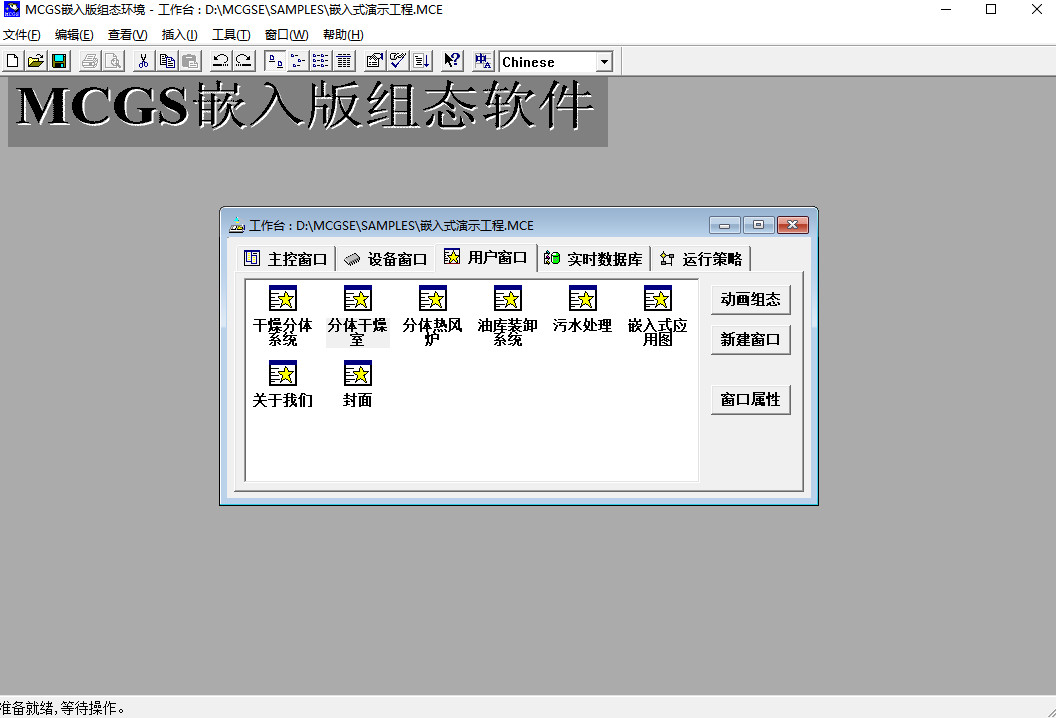The height and width of the screenshot is (718, 1056).
Task: Activate the context help arrow icon
Action: tap(452, 61)
